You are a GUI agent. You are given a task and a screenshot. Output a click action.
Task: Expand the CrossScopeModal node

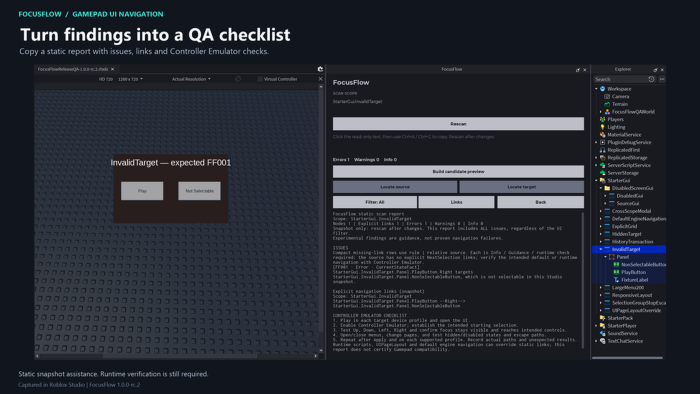(x=601, y=211)
